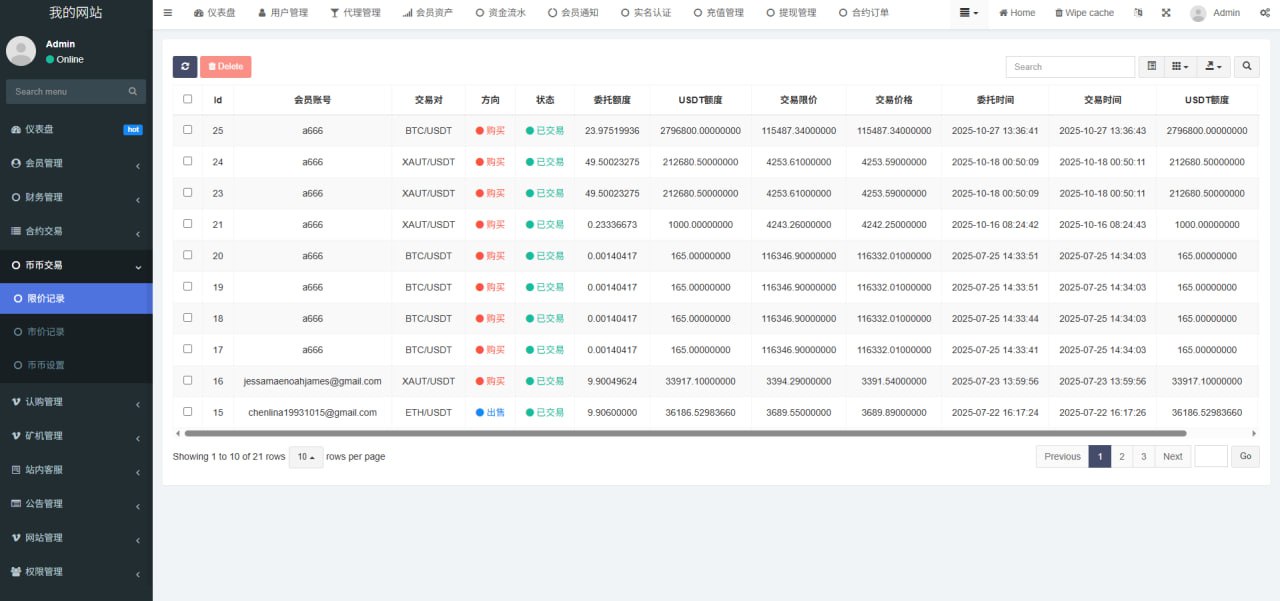Go to page 2 of results
The width and height of the screenshot is (1280, 601).
1122,457
